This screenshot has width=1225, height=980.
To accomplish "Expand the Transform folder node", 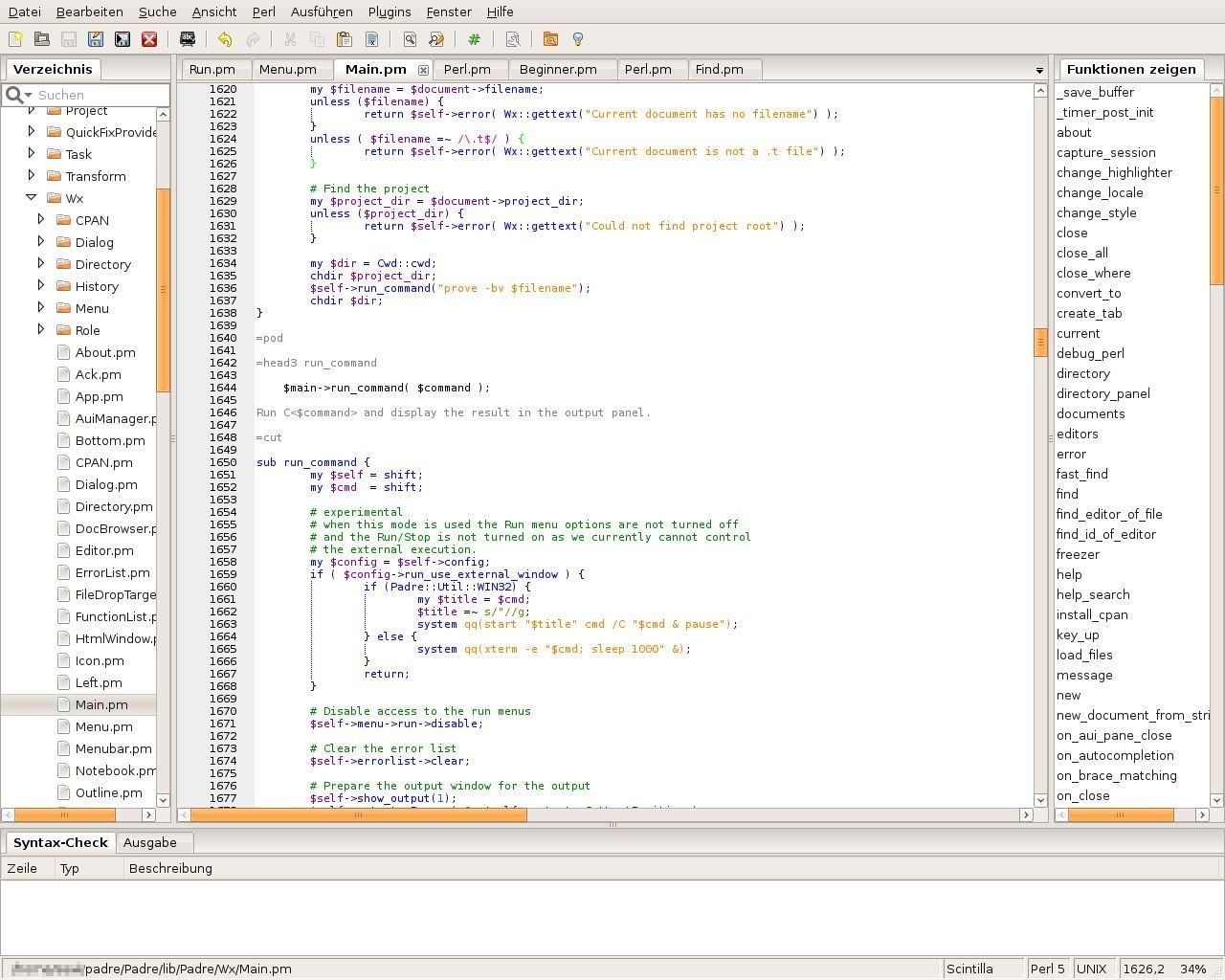I will [x=32, y=175].
